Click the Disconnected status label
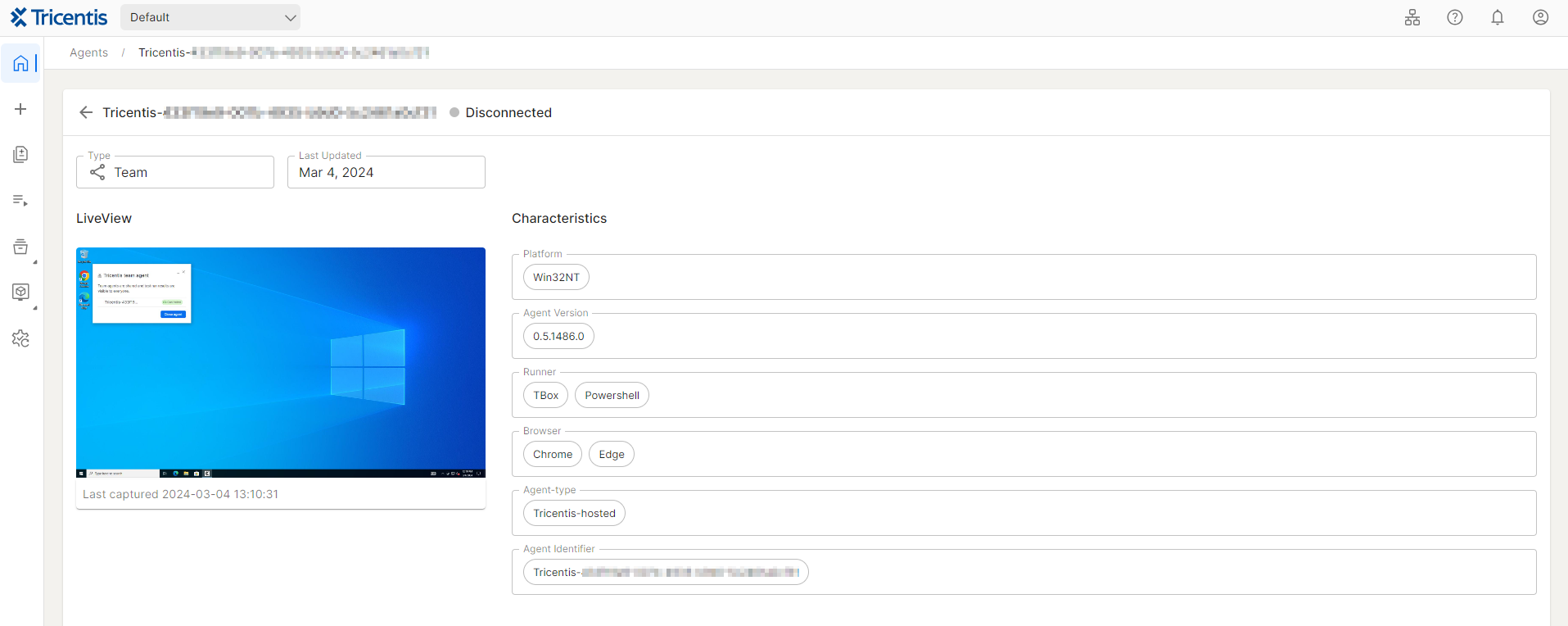1568x626 pixels. 508,112
